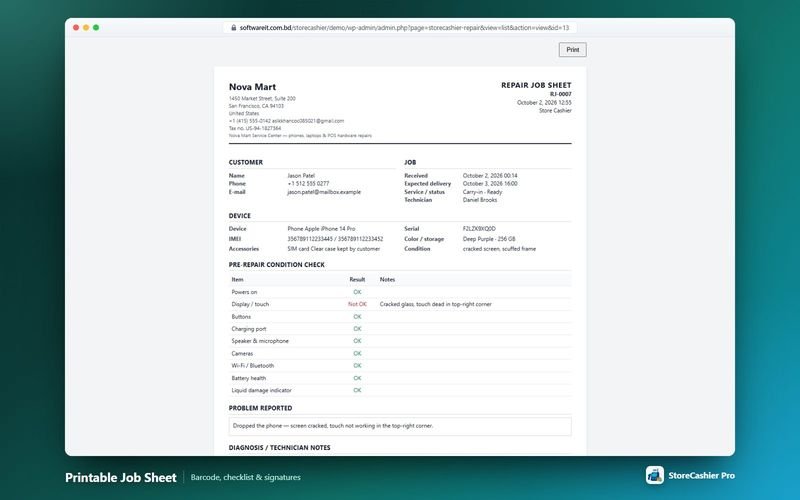Click the IMEI numbers value
Screen dimensions: 800x500
pos(335,239)
